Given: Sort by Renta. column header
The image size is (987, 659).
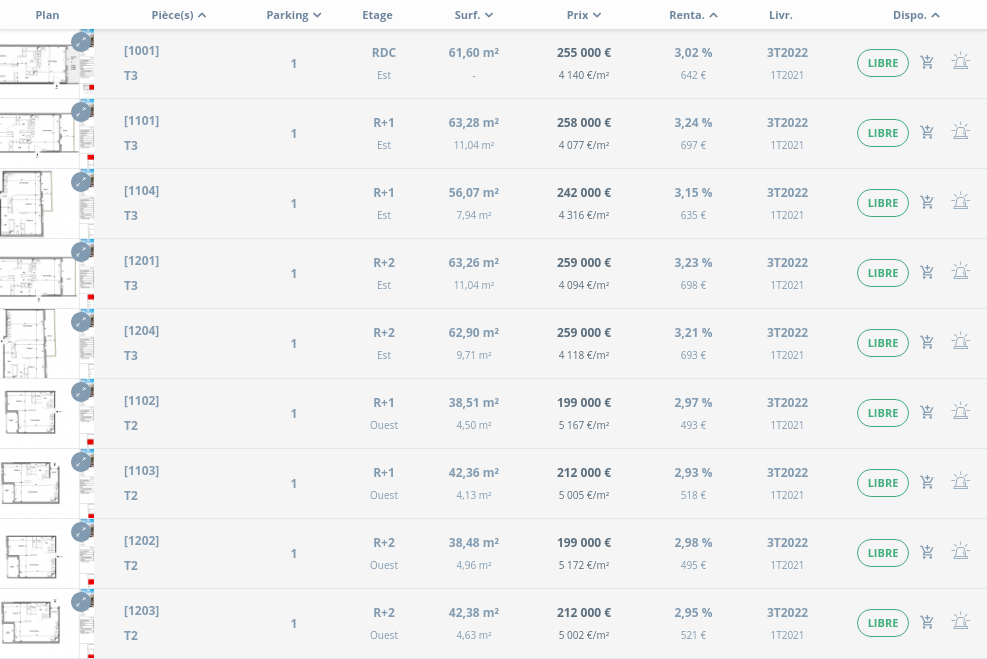Looking at the screenshot, I should tap(693, 15).
